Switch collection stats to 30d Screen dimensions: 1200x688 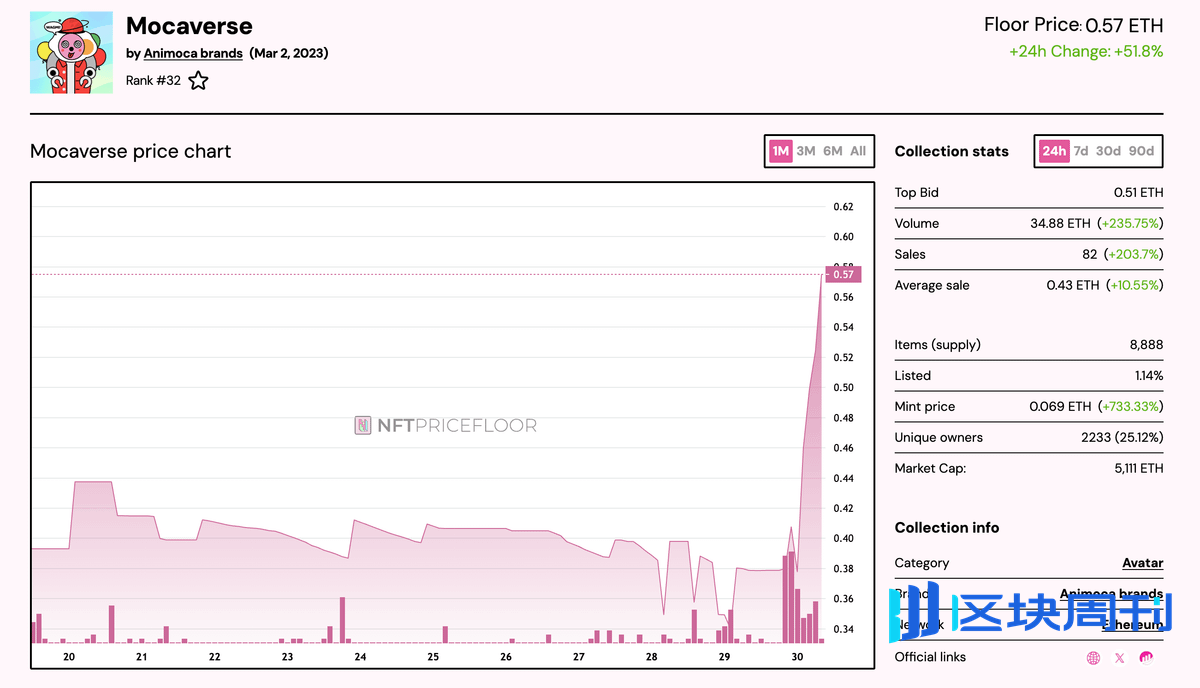1108,151
